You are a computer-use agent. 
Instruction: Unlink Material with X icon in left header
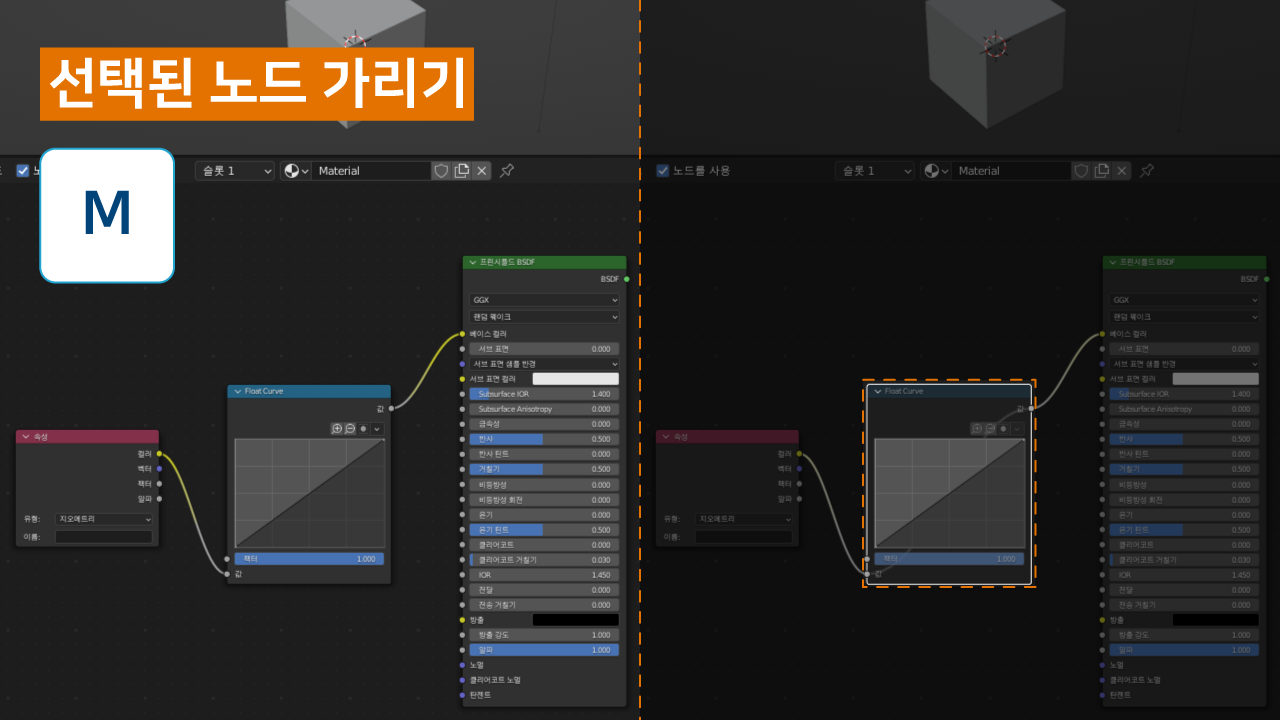[482, 171]
